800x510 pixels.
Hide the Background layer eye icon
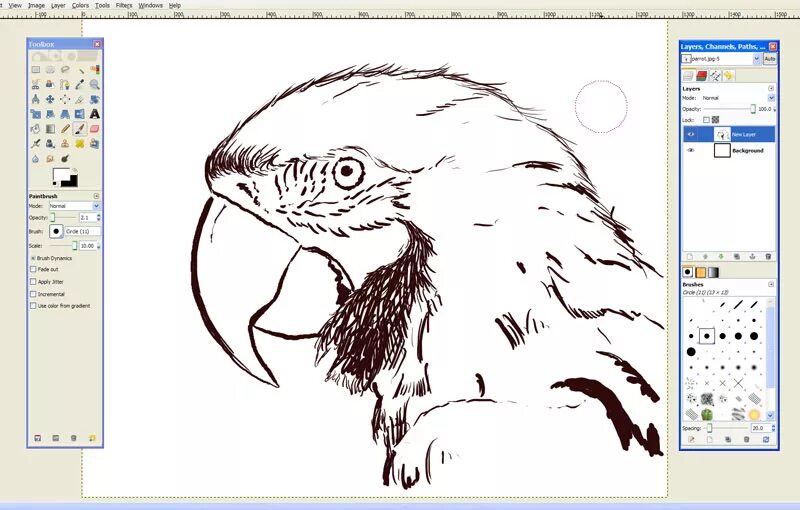[x=690, y=150]
